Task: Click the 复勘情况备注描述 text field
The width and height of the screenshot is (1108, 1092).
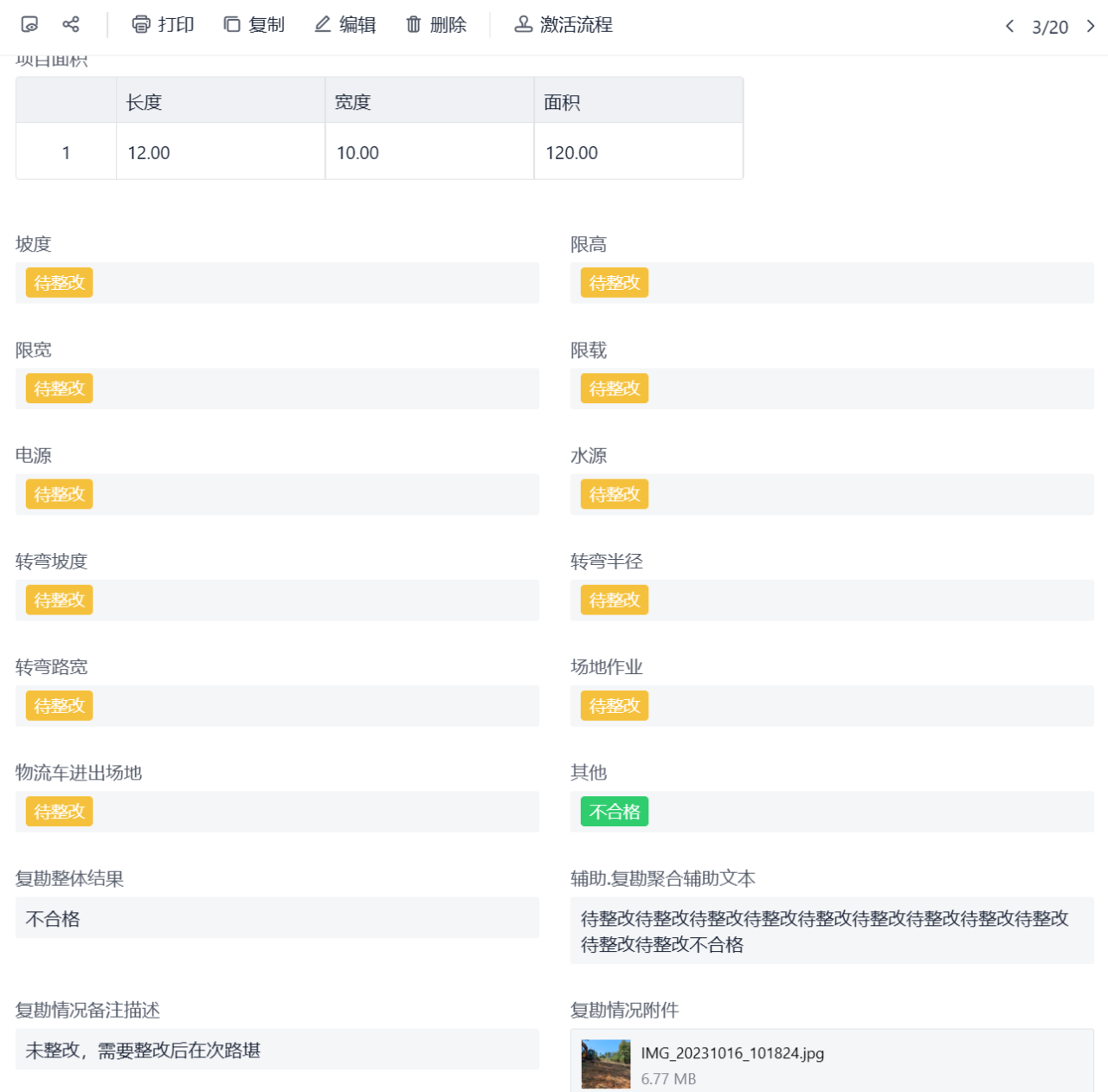Action: pos(277,1050)
